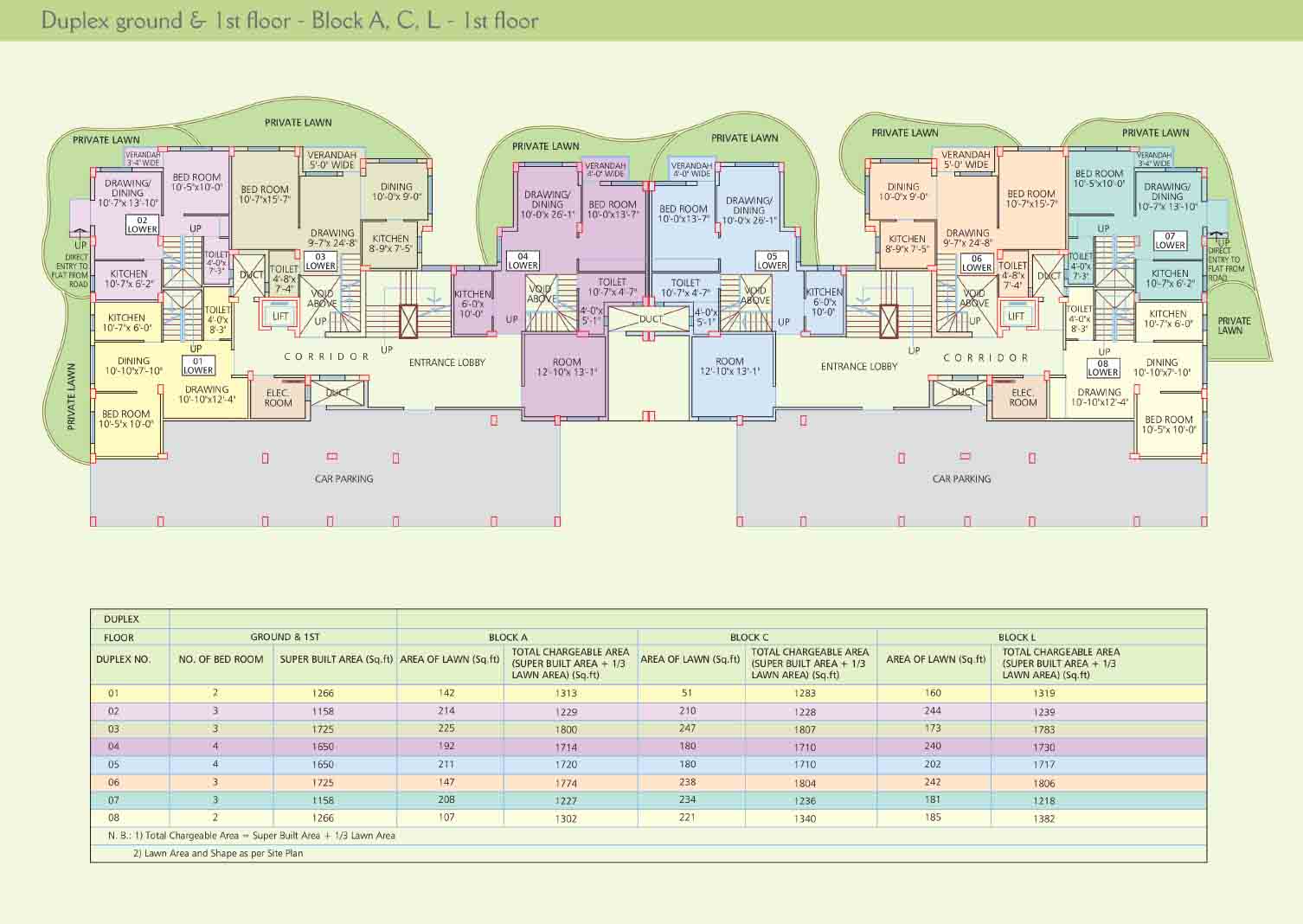Screen dimensions: 1303x924
Task: Click the SUPER BUILT AREA column header
Action: [336, 659]
